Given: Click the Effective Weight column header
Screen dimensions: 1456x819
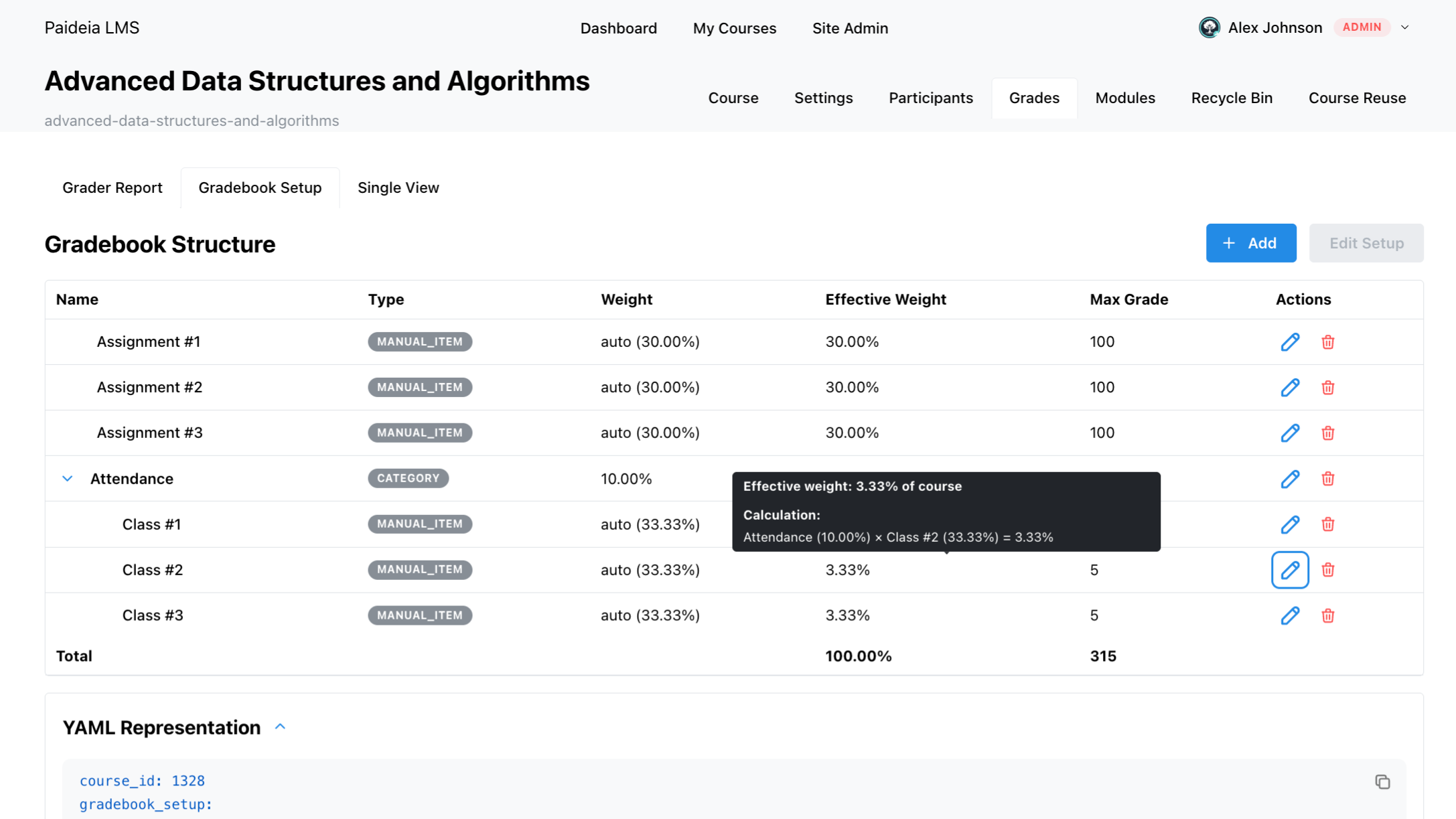Looking at the screenshot, I should point(885,299).
